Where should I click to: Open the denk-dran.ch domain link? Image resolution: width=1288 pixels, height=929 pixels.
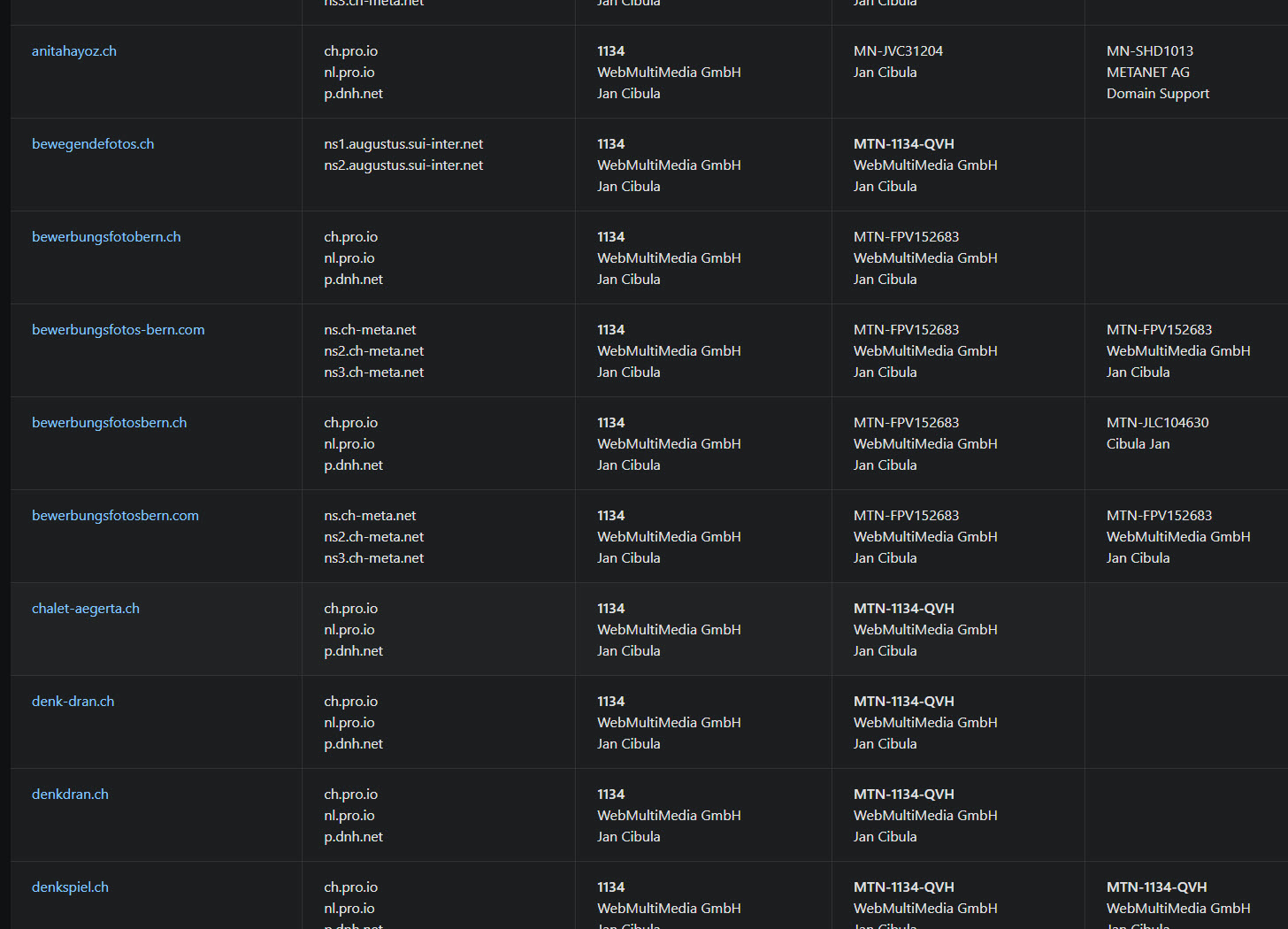(x=73, y=702)
